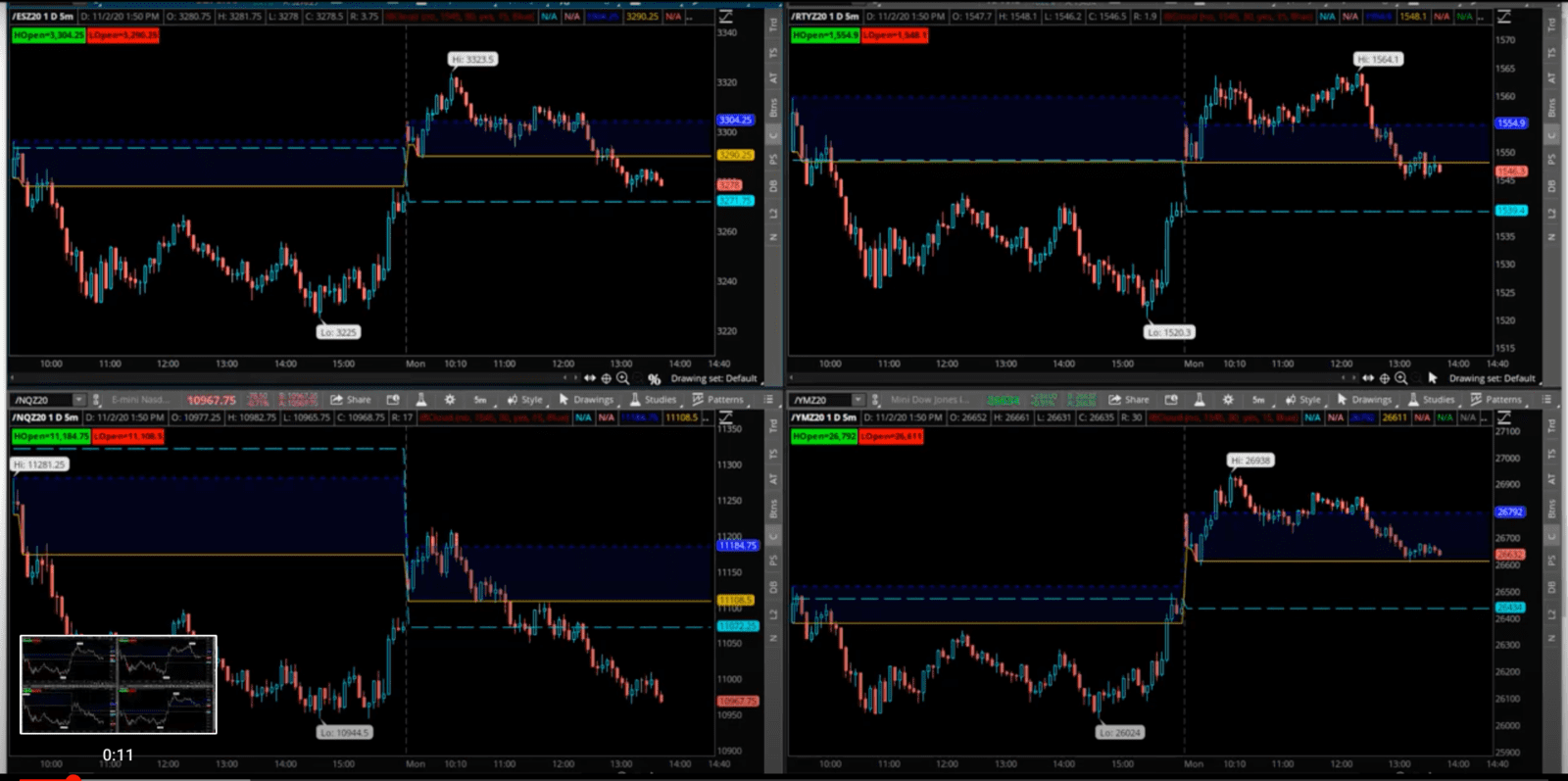
Task: Open the Style menu on /YMZ20 chart
Action: [1302, 400]
